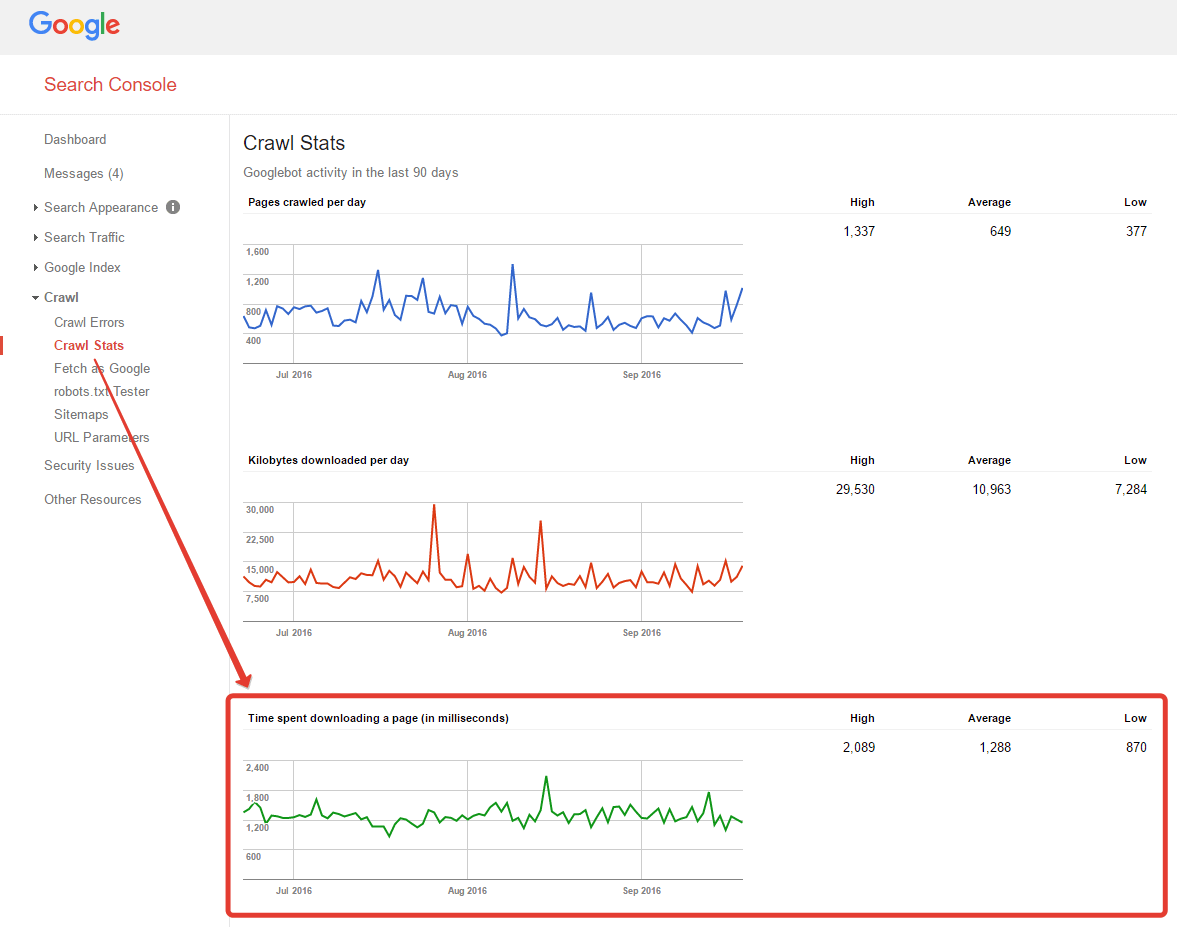
Task: Click the Google logo
Action: point(74,25)
